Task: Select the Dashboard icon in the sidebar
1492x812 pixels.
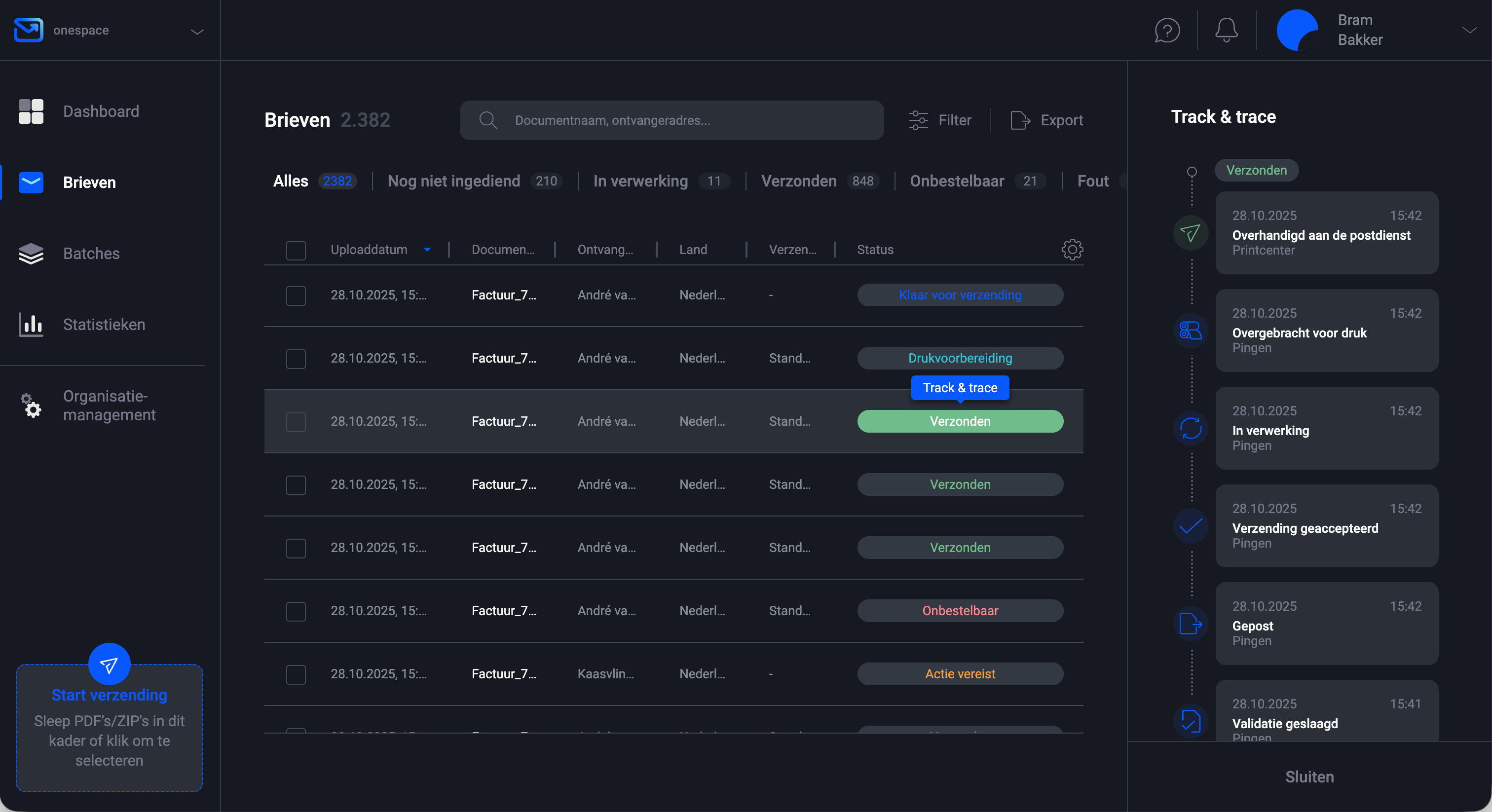Action: 31,111
